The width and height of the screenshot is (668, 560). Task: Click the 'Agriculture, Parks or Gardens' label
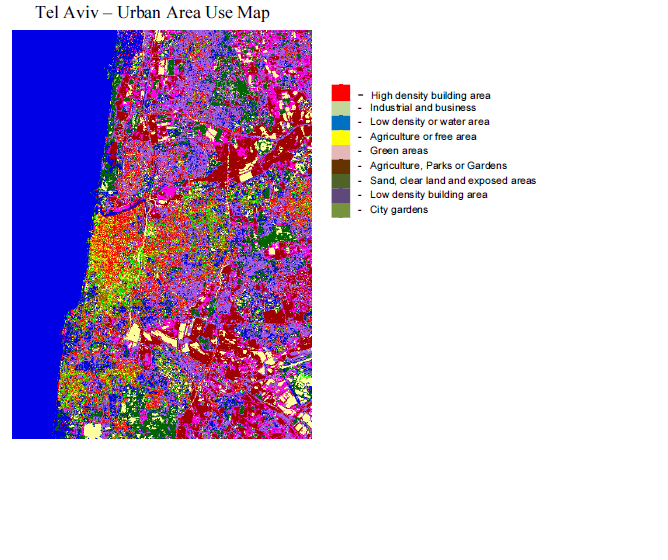click(x=438, y=166)
